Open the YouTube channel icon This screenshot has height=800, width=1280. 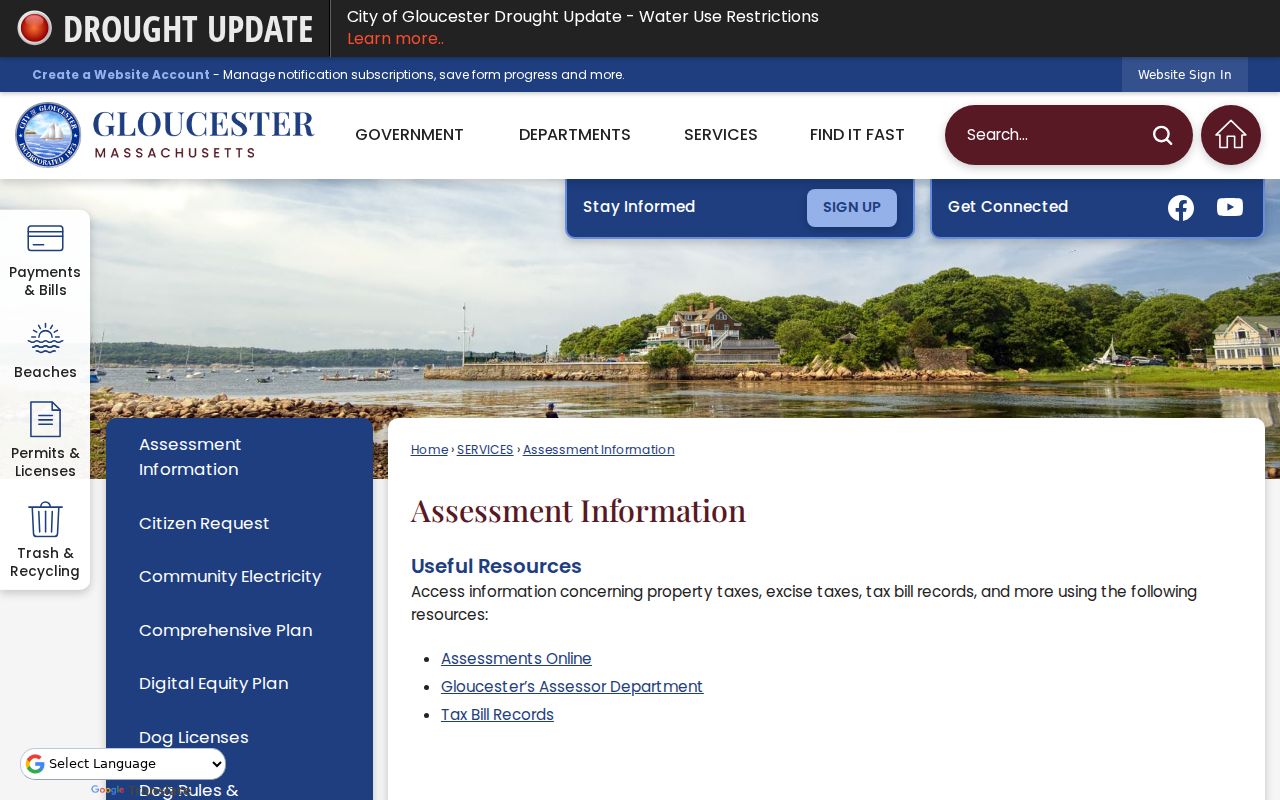(x=1230, y=207)
